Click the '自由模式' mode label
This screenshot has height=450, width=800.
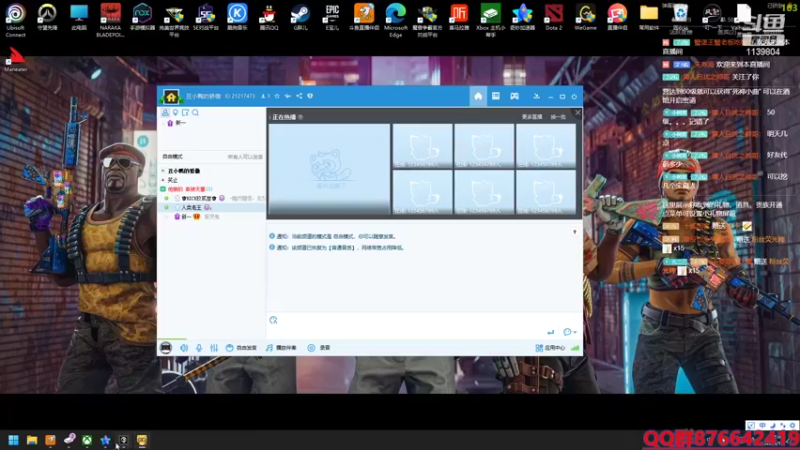(x=172, y=157)
